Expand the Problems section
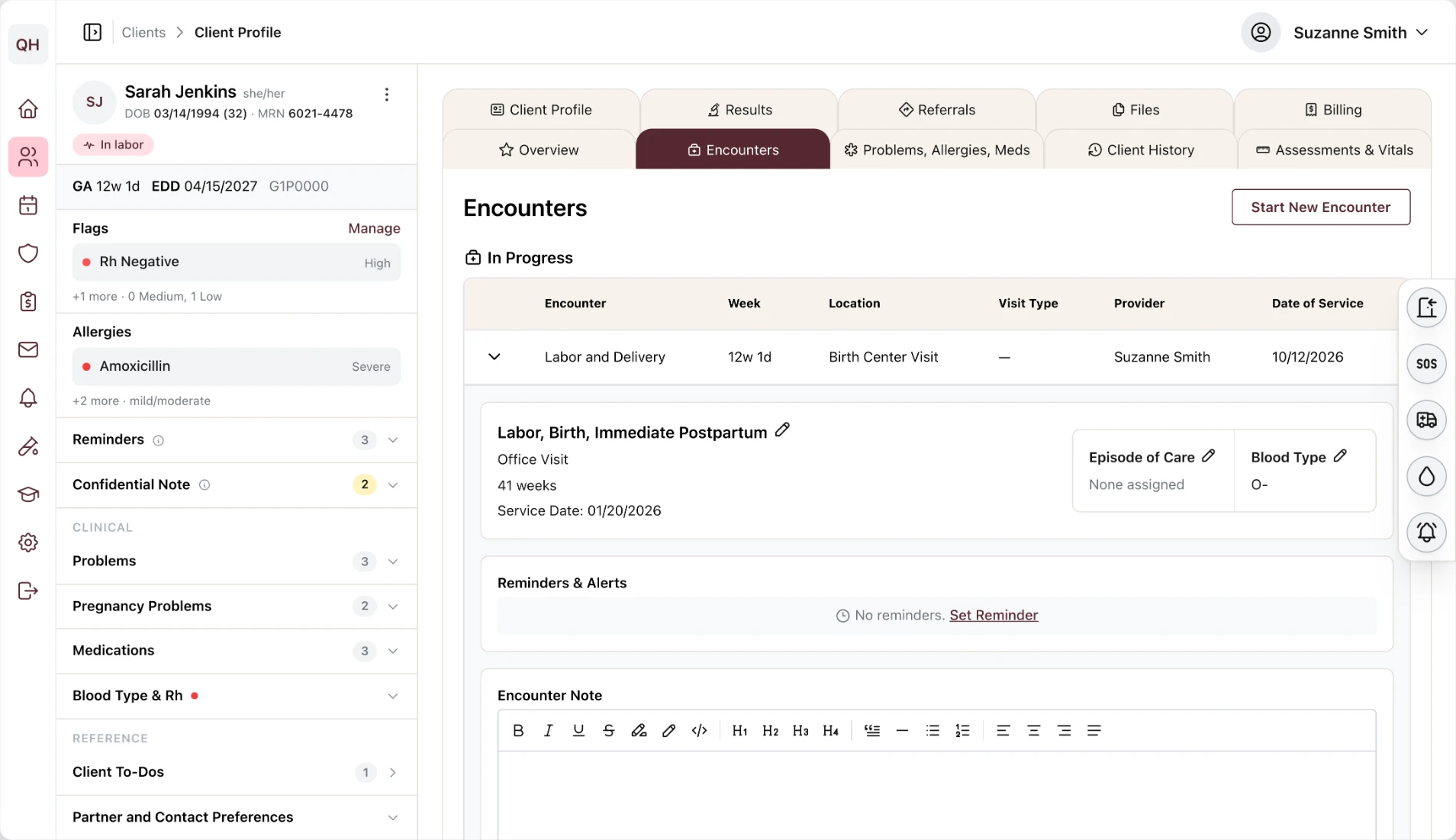The width and height of the screenshot is (1456, 840). click(393, 562)
